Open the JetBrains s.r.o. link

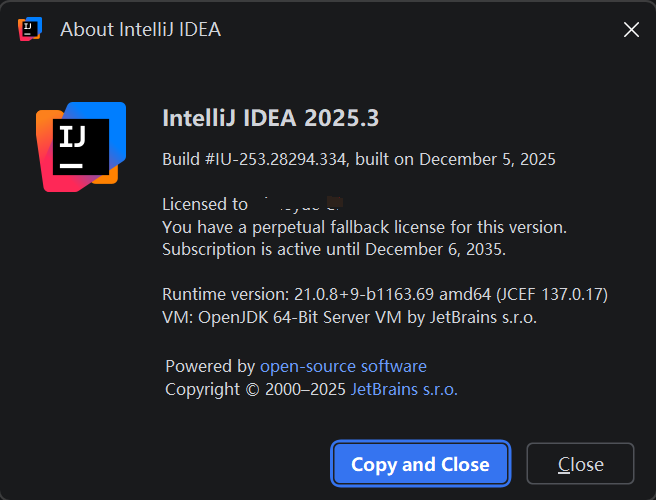pyautogui.click(x=404, y=390)
